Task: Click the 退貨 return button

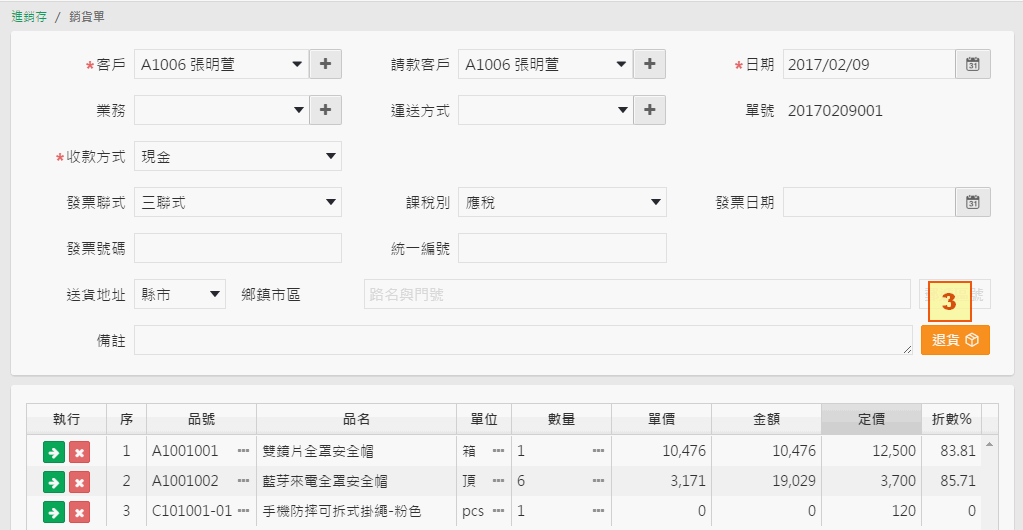Action: point(955,340)
